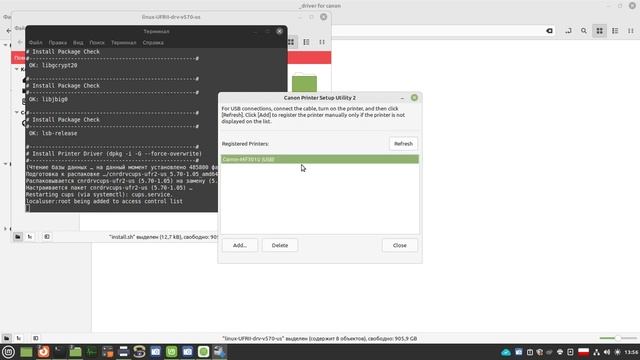Open the calculator taskbar icon
Viewport: 640px width, 360px height.
click(x=107, y=352)
